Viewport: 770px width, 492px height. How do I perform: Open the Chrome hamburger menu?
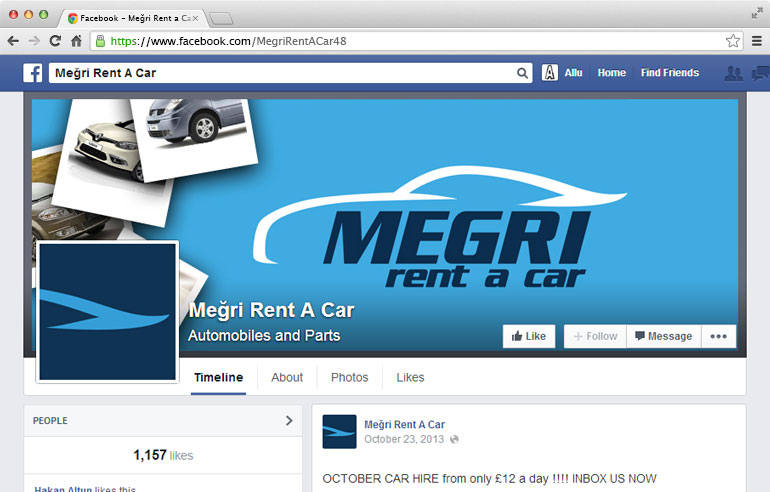pyautogui.click(x=757, y=41)
